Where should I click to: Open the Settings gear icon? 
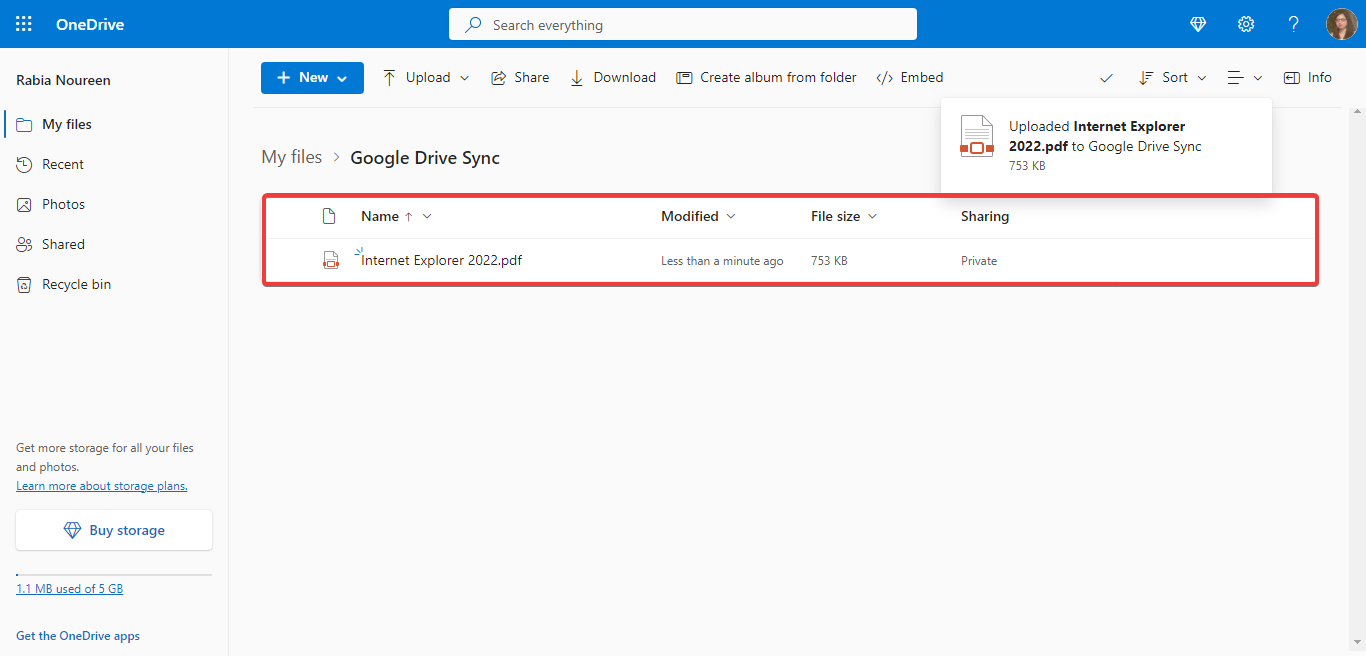click(x=1246, y=24)
